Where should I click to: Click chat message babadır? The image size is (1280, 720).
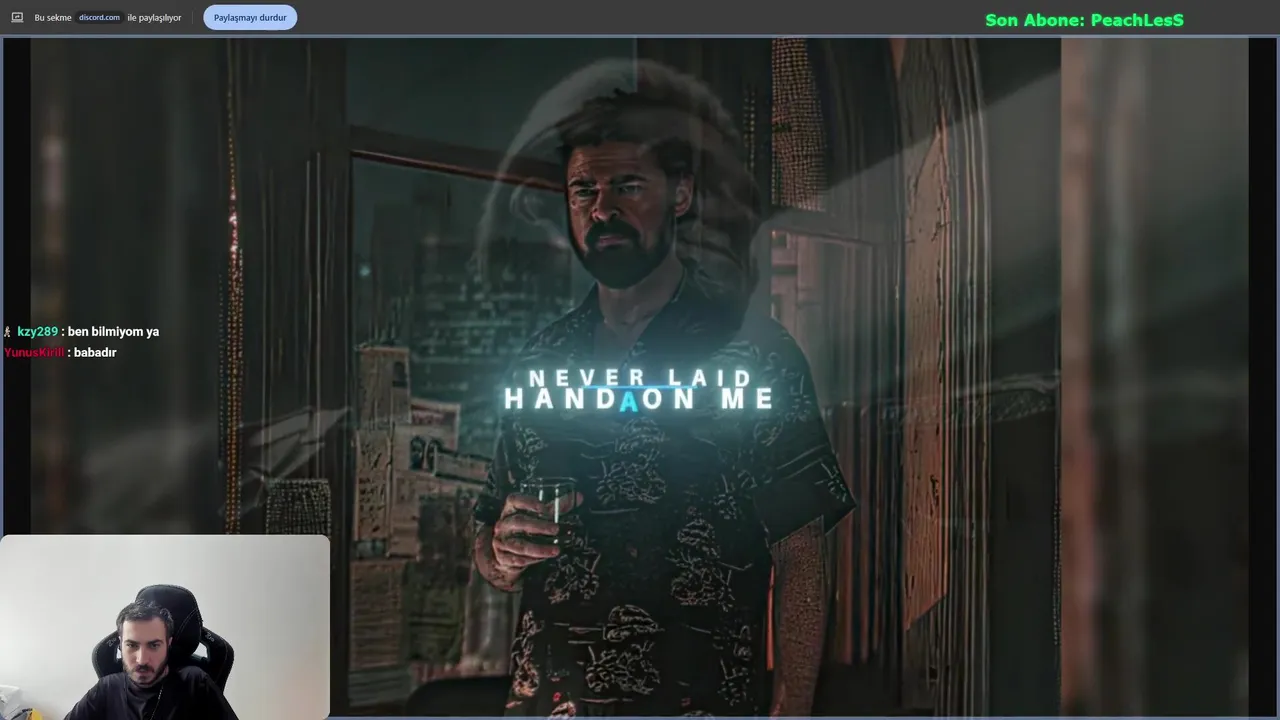[95, 352]
